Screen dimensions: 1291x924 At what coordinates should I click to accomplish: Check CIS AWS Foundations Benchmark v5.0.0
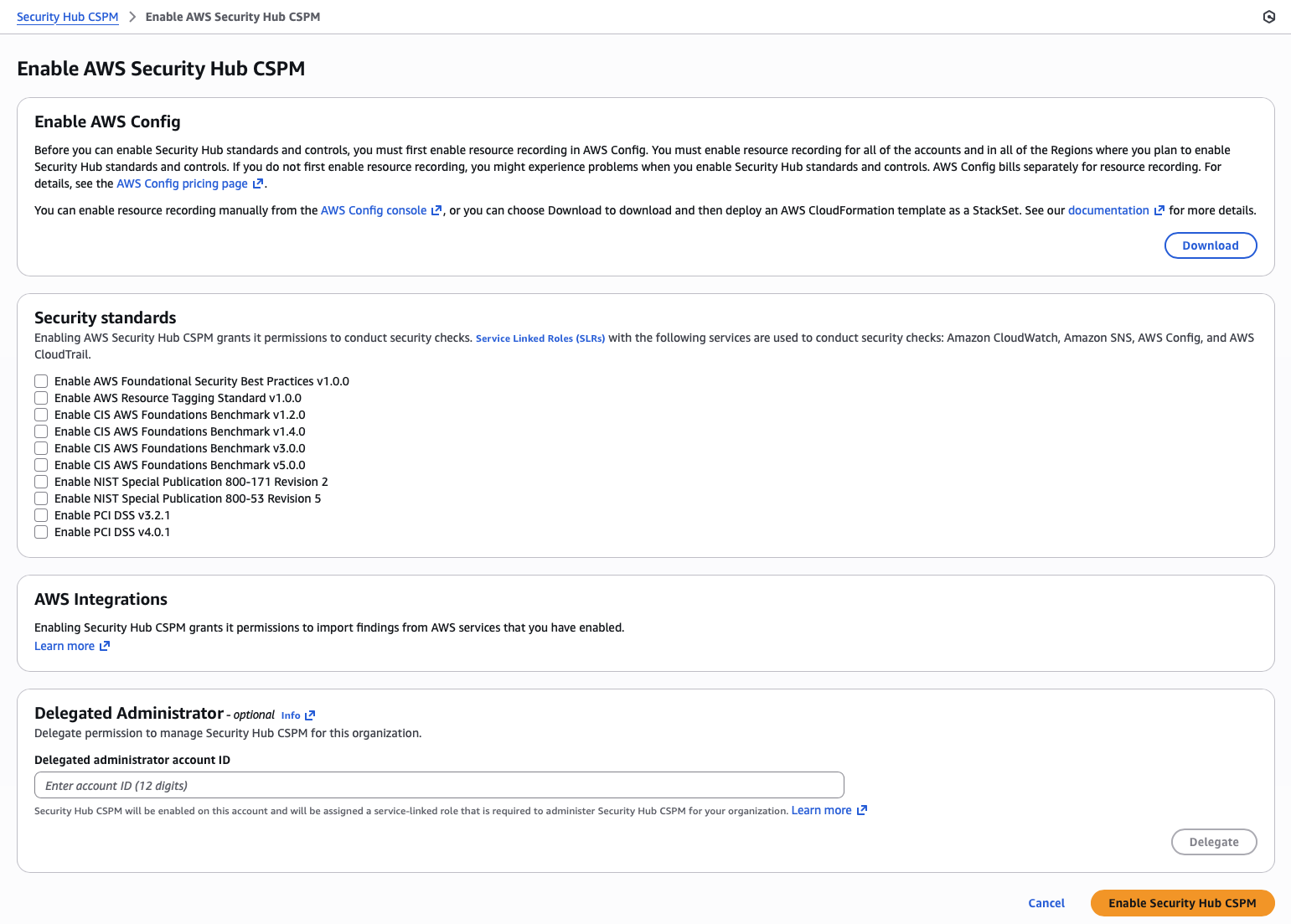(41, 465)
